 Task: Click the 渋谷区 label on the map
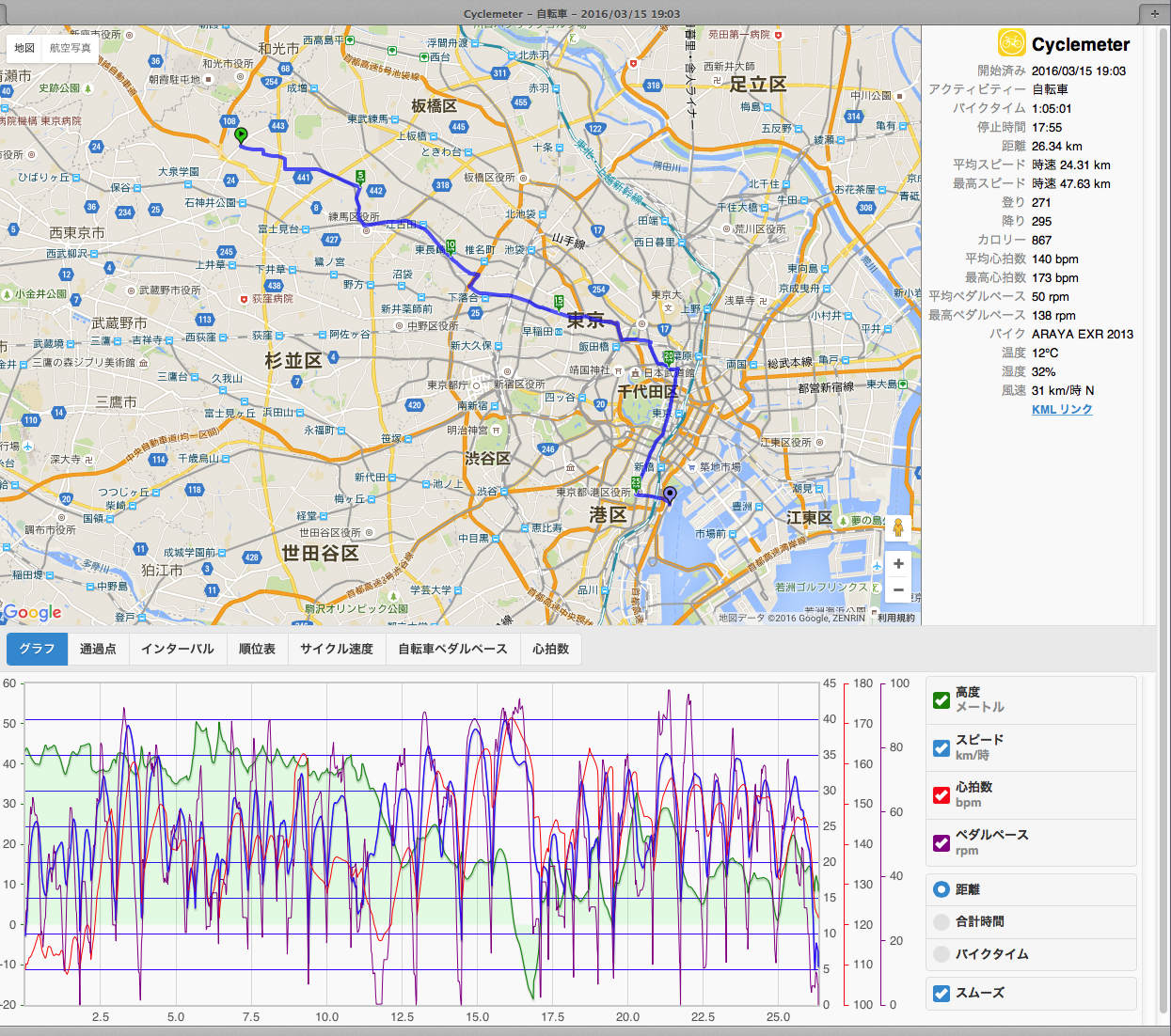tap(487, 458)
